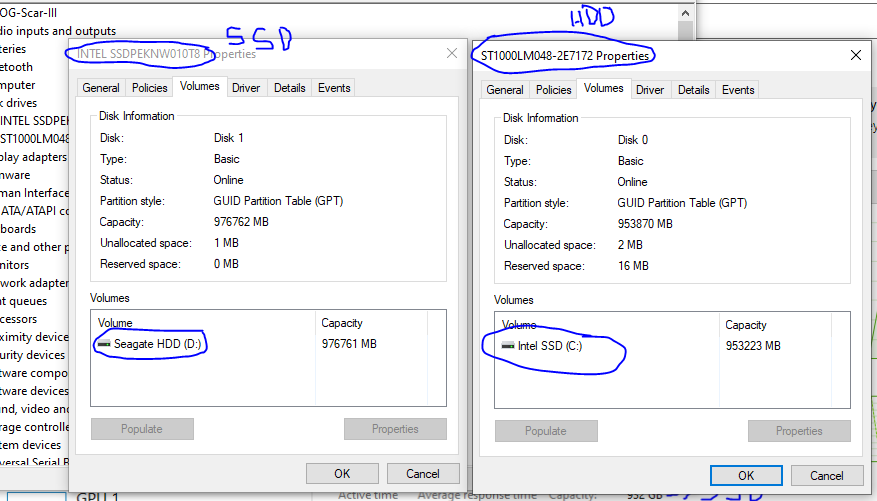This screenshot has height=501, width=877.
Task: Select Volumes tab in ST1000LM048 Properties window
Action: pyautogui.click(x=603, y=88)
